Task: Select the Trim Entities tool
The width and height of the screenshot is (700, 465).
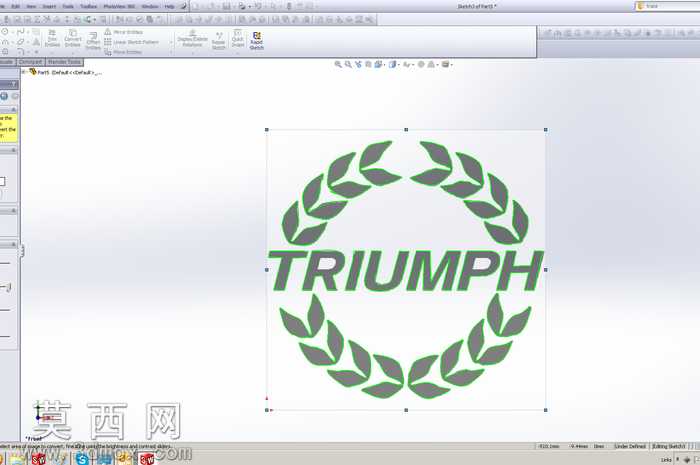Action: pos(52,38)
